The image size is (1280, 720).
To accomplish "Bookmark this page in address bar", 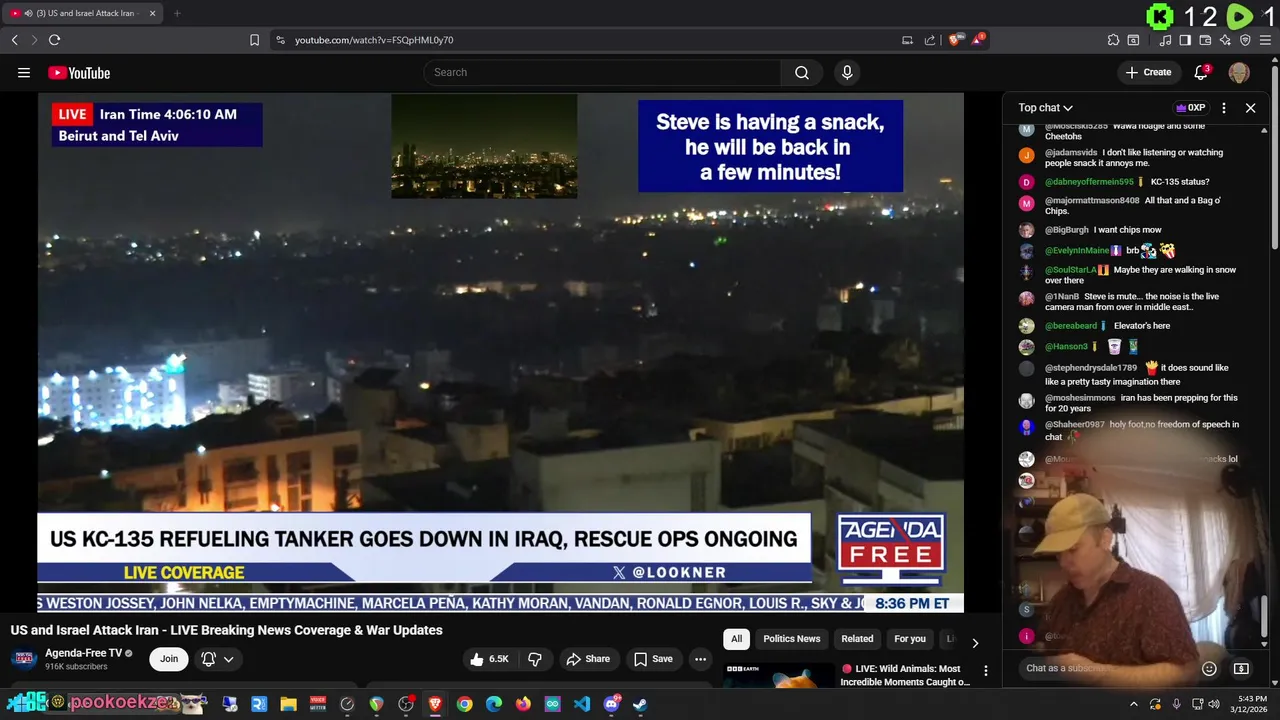I will click(x=254, y=40).
